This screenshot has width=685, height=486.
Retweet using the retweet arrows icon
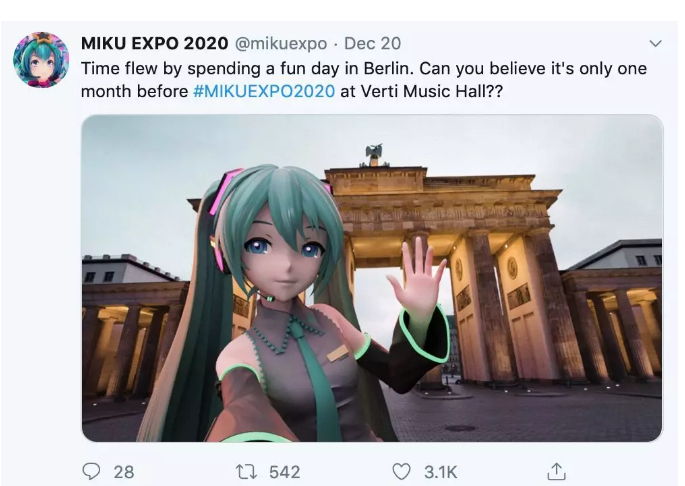[245, 472]
